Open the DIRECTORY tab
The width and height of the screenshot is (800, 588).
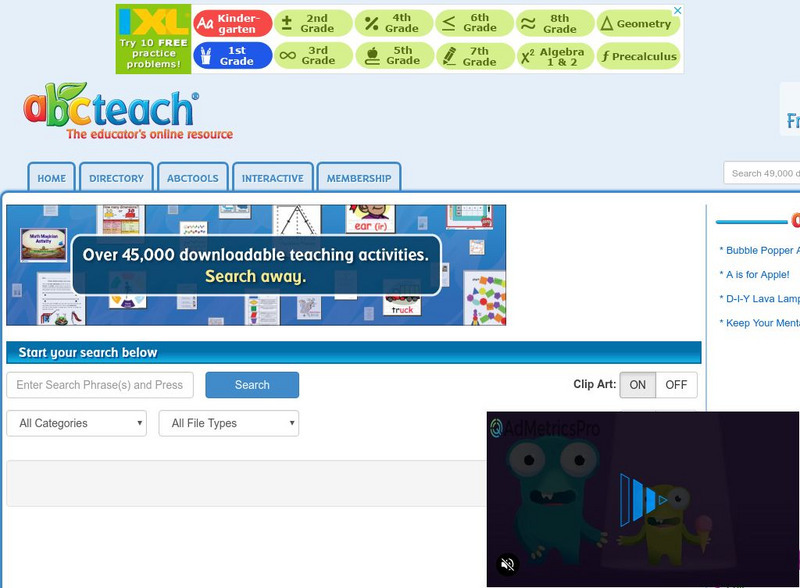(x=116, y=178)
